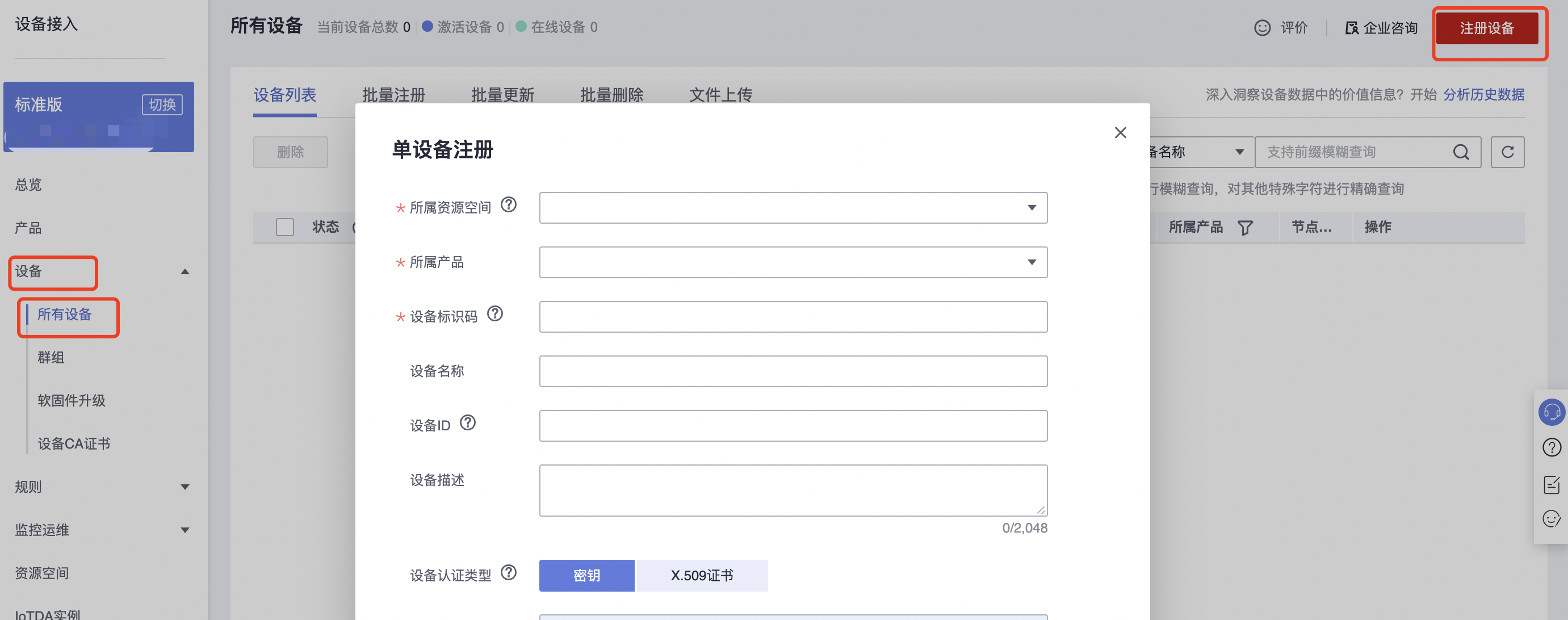This screenshot has width=1568, height=620.
Task: Click 在线设备 0 counter
Action: click(x=556, y=27)
